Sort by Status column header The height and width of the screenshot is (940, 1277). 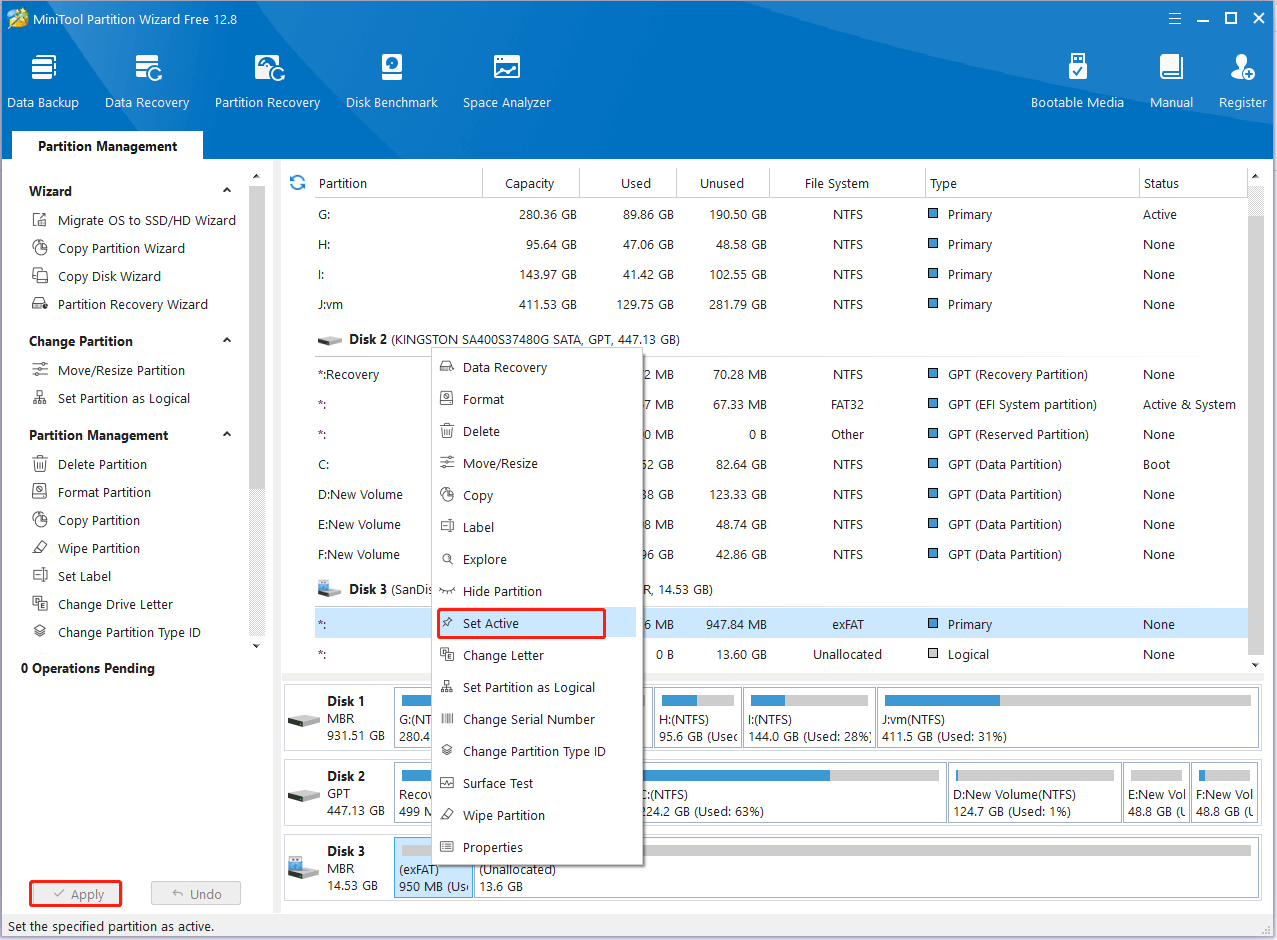pyautogui.click(x=1192, y=183)
